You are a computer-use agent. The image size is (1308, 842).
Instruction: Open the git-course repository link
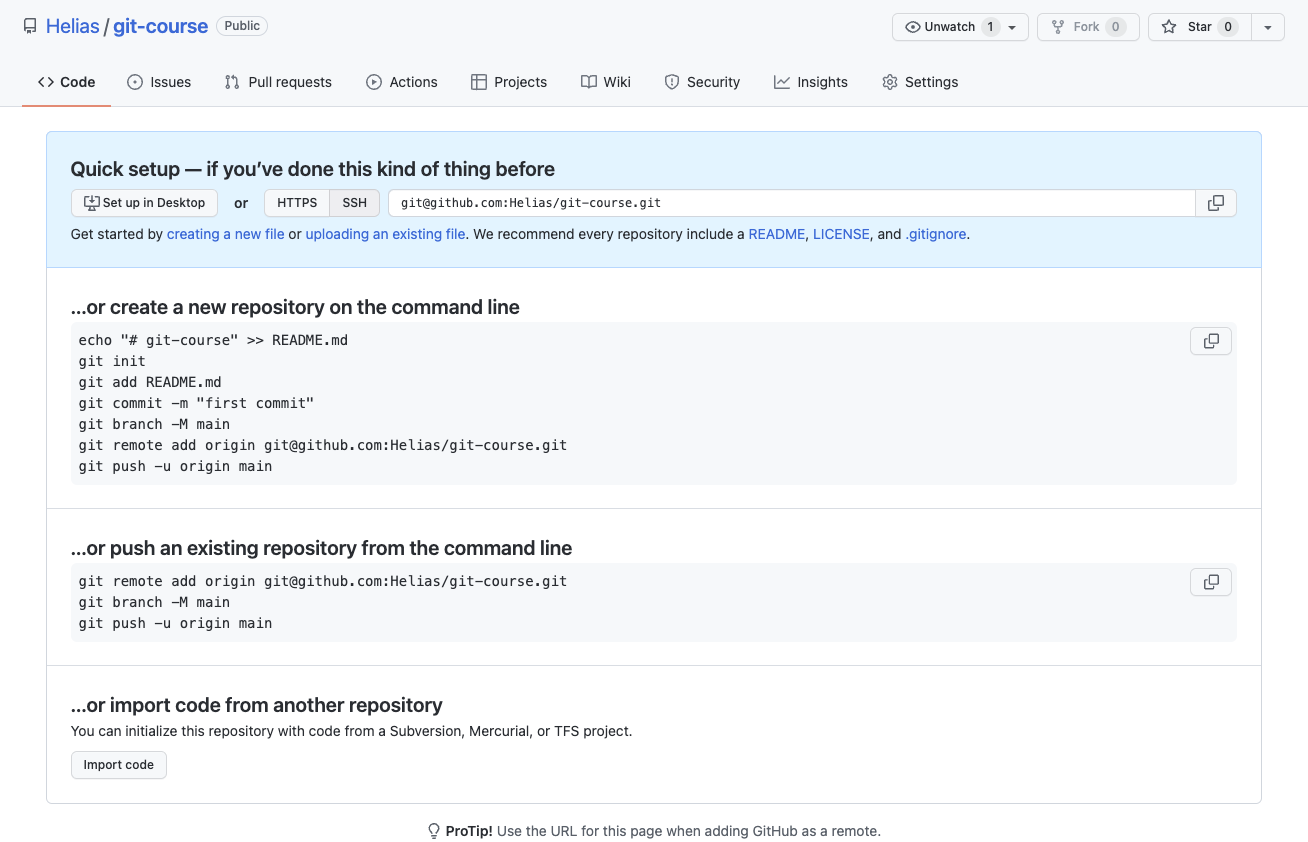(x=160, y=27)
